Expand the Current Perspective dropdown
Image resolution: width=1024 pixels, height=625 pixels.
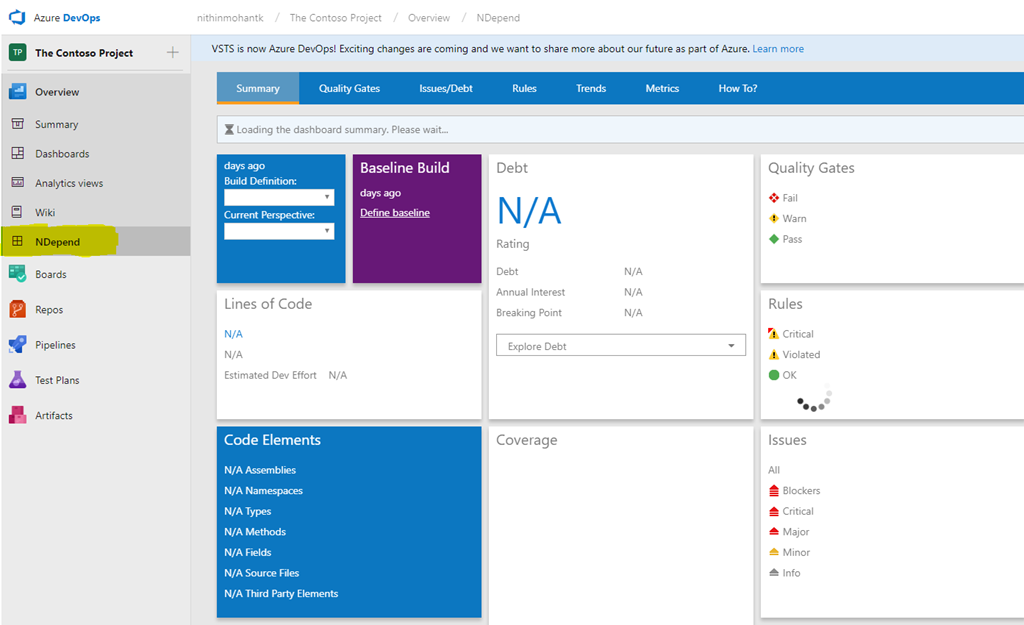click(x=279, y=231)
